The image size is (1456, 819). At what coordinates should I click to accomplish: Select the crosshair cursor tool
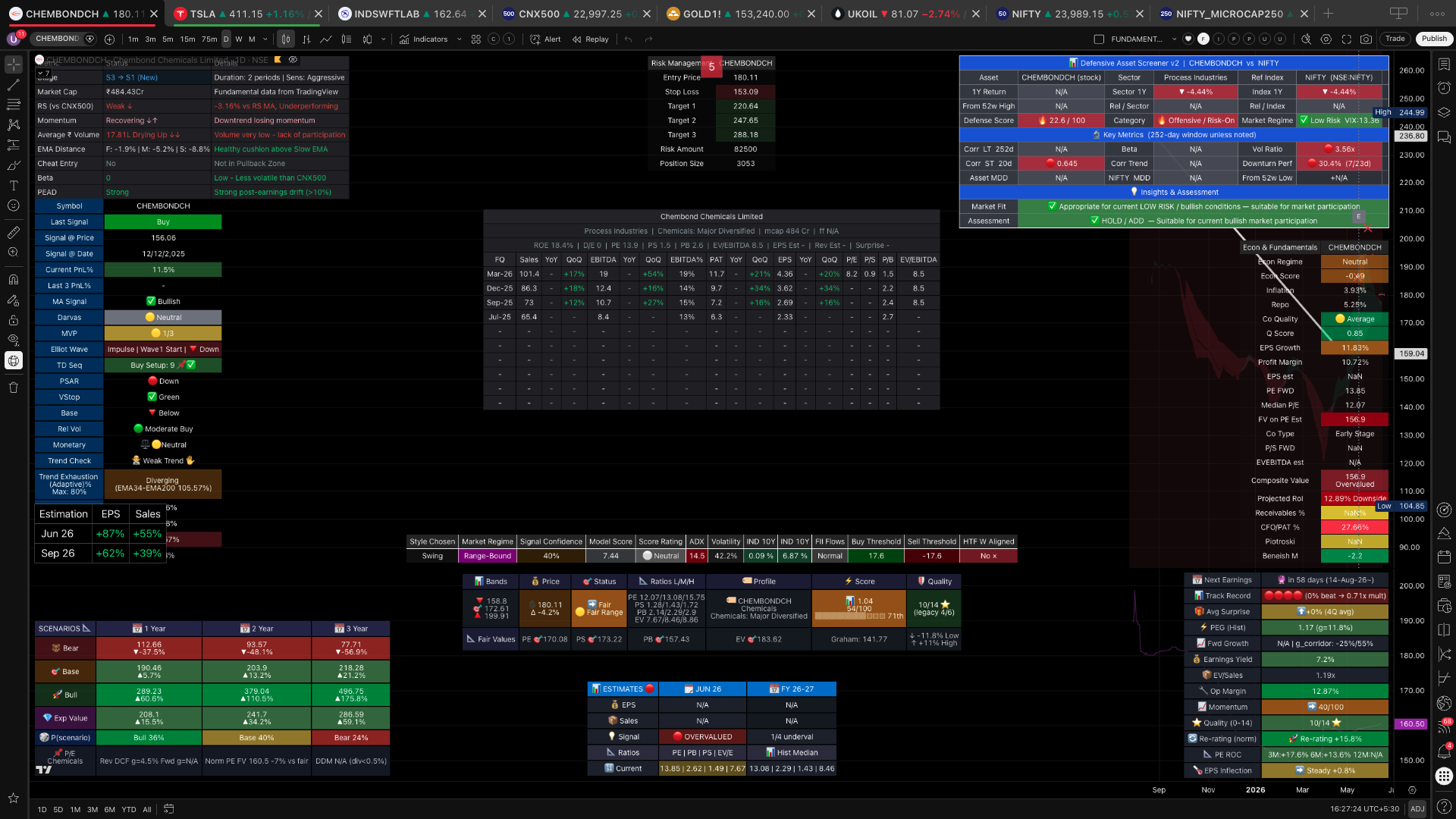(x=14, y=64)
